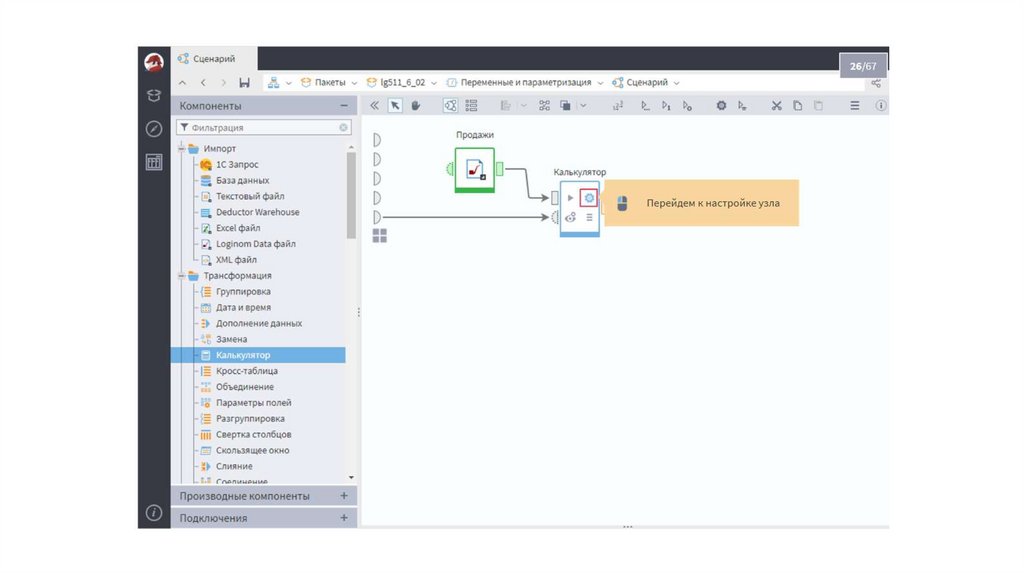Click the components list vertical scrollbar
Screen dimensions: 1024x574
(351, 200)
